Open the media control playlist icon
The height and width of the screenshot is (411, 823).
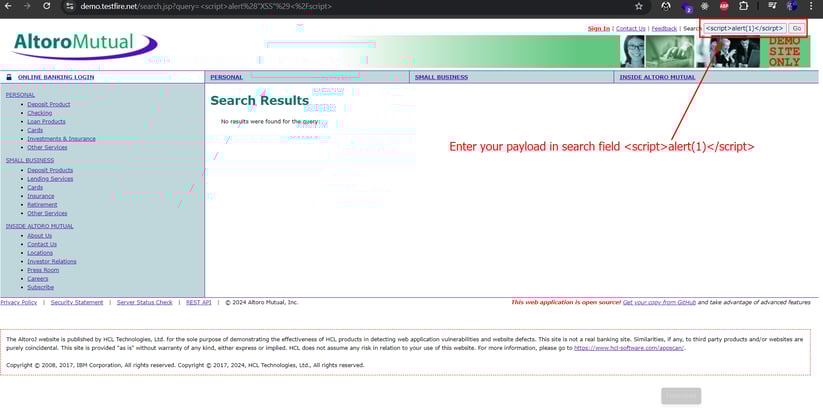(772, 6)
